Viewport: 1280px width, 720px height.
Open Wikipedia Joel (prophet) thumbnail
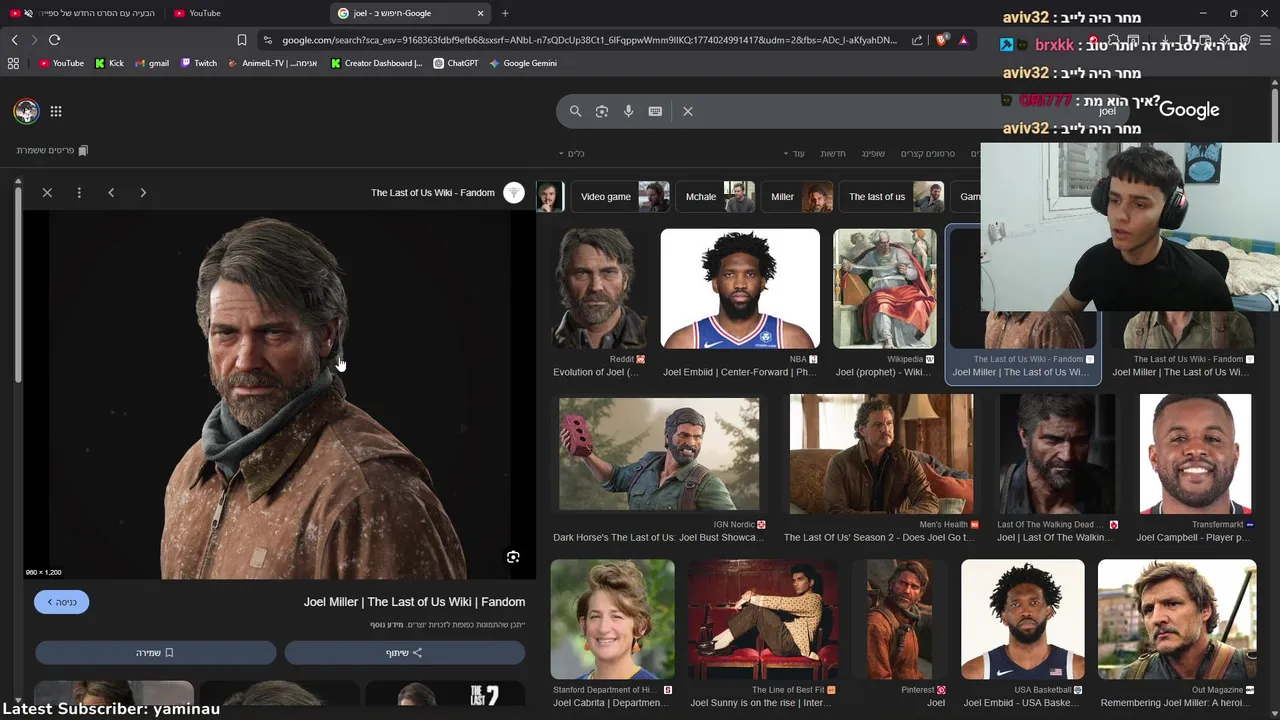point(885,289)
